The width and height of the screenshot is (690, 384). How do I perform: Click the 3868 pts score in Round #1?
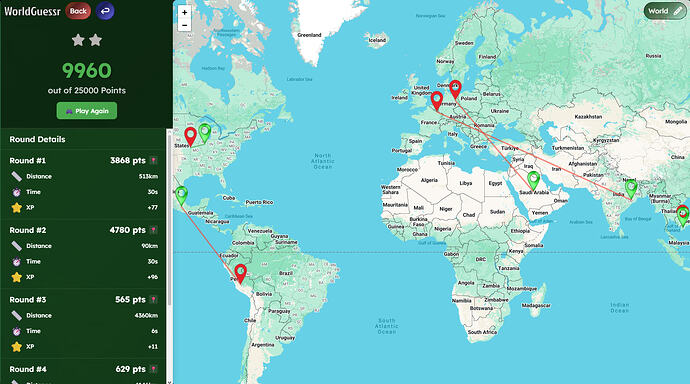(x=128, y=161)
